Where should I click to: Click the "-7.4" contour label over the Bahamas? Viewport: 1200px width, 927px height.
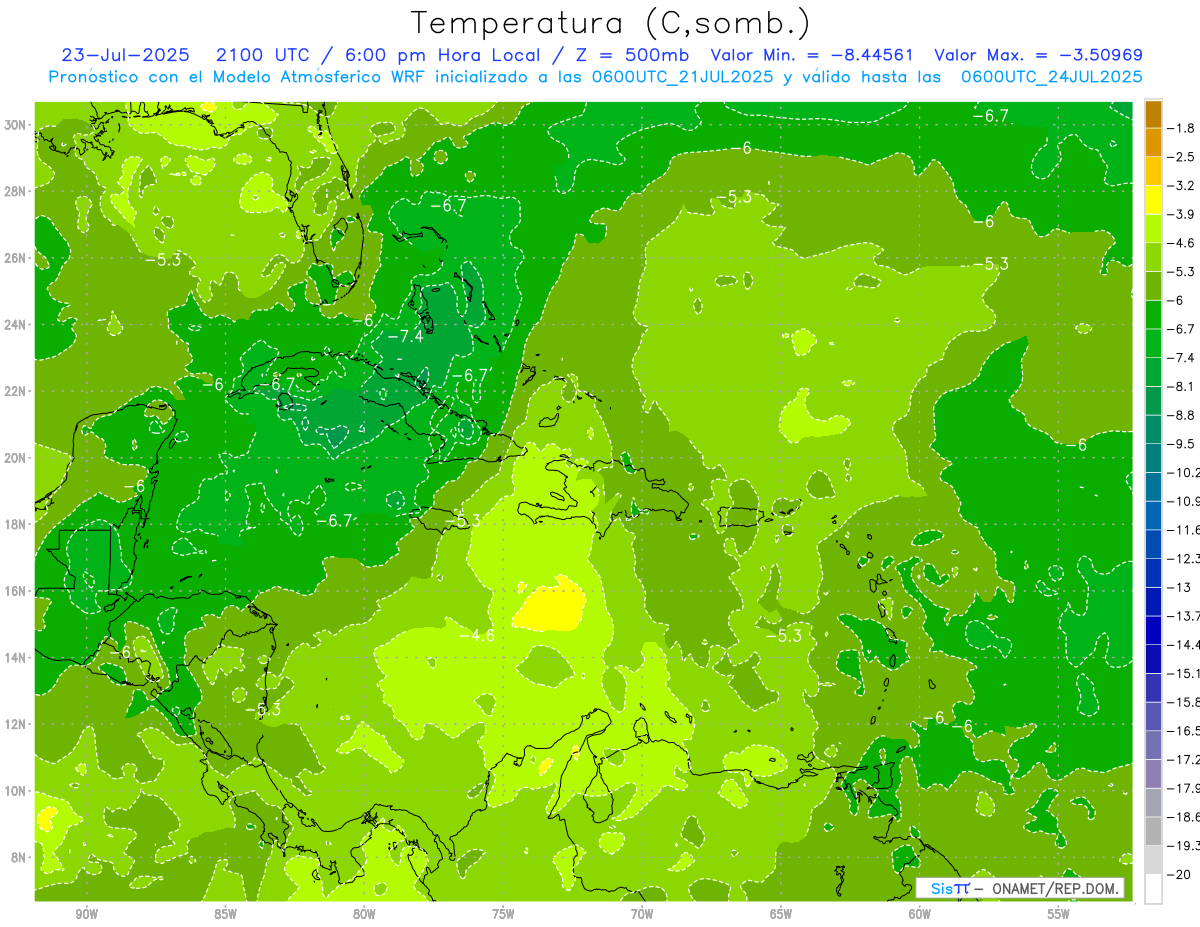click(x=405, y=337)
